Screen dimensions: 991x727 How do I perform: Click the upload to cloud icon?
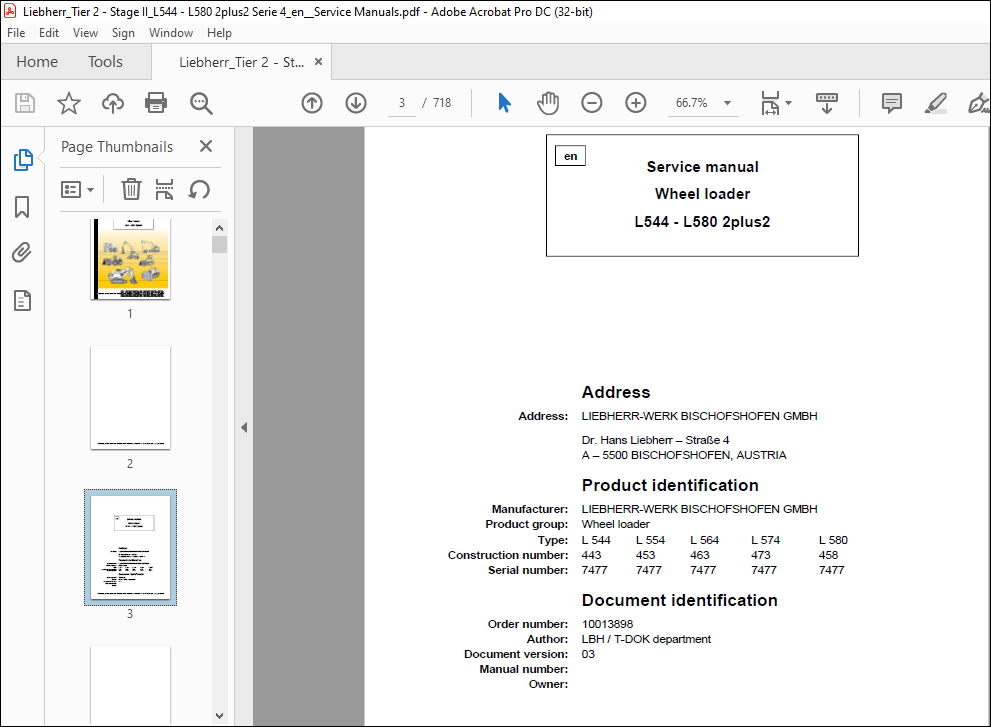point(113,102)
